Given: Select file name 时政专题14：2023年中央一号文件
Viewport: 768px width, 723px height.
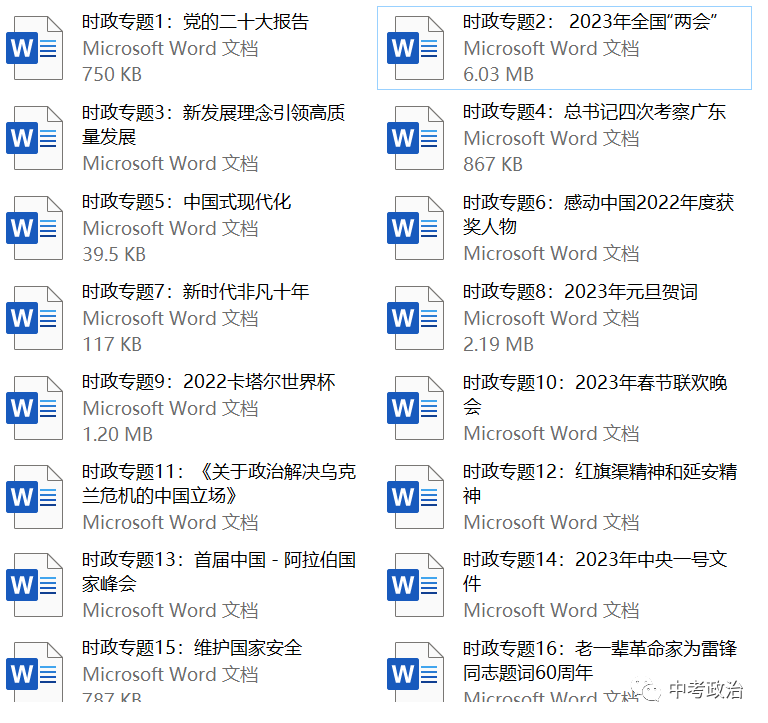Looking at the screenshot, I should point(595,572).
